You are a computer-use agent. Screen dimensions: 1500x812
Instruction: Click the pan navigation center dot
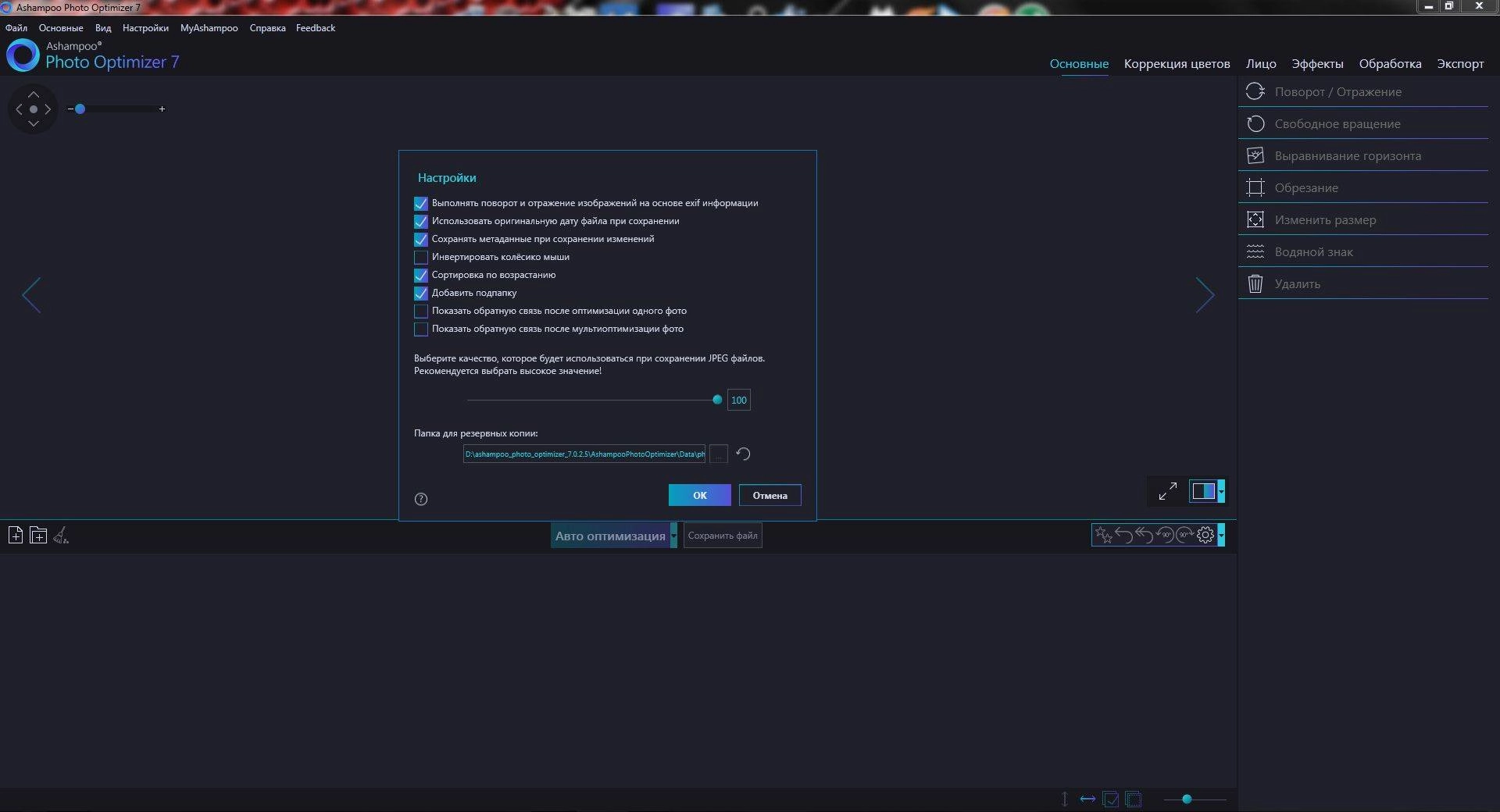click(33, 109)
